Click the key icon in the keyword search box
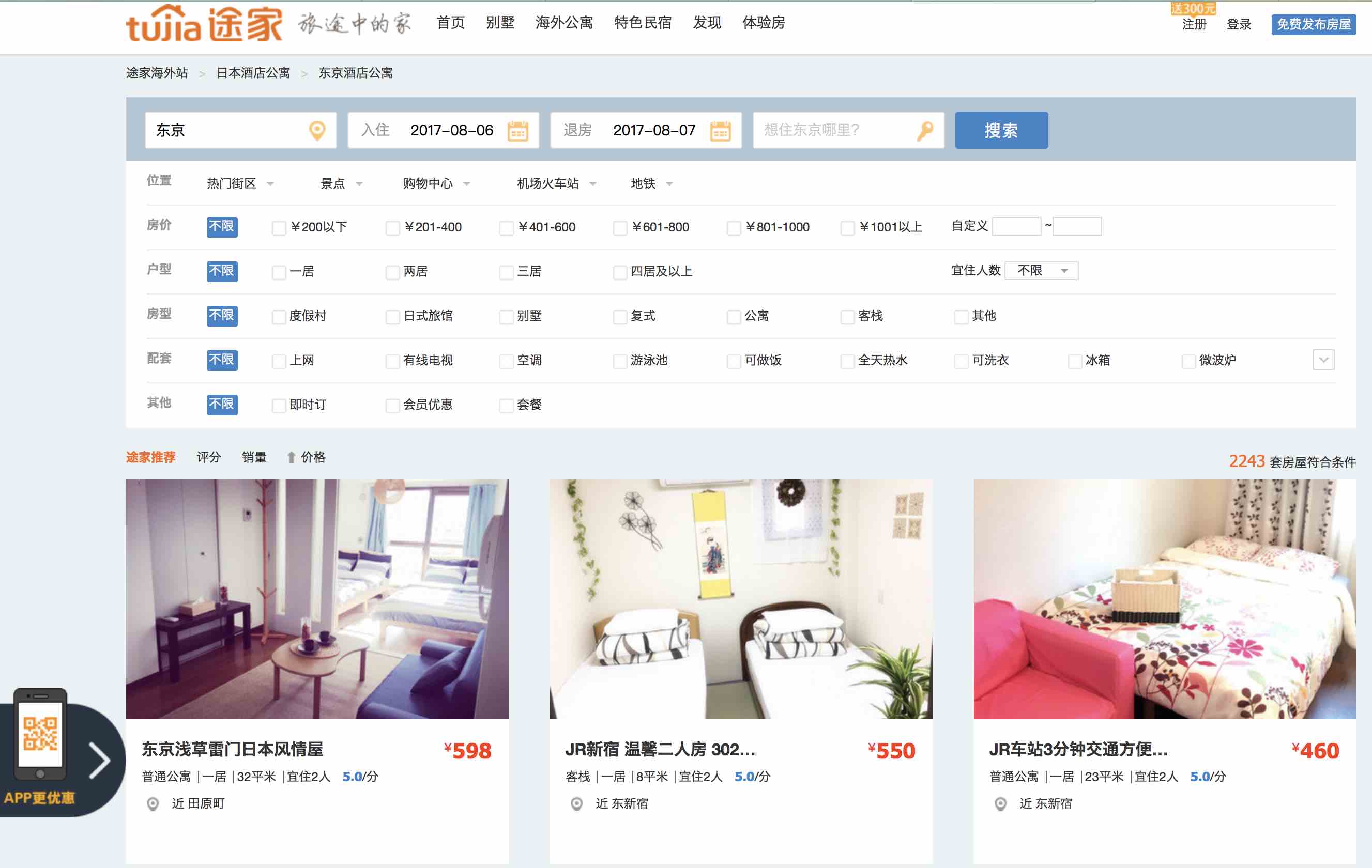Viewport: 1372px width, 868px height. [925, 130]
